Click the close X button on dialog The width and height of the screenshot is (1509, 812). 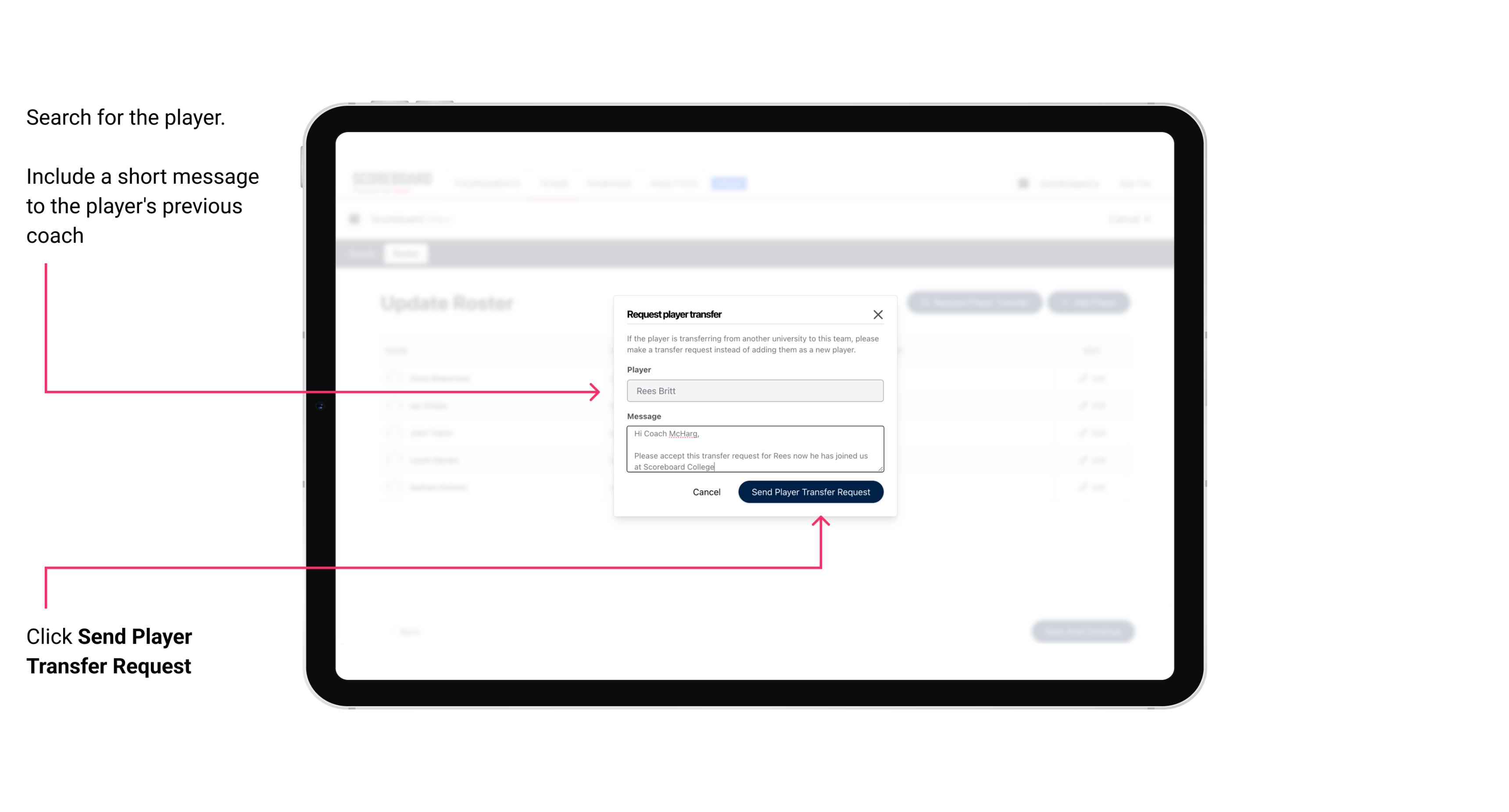878,314
